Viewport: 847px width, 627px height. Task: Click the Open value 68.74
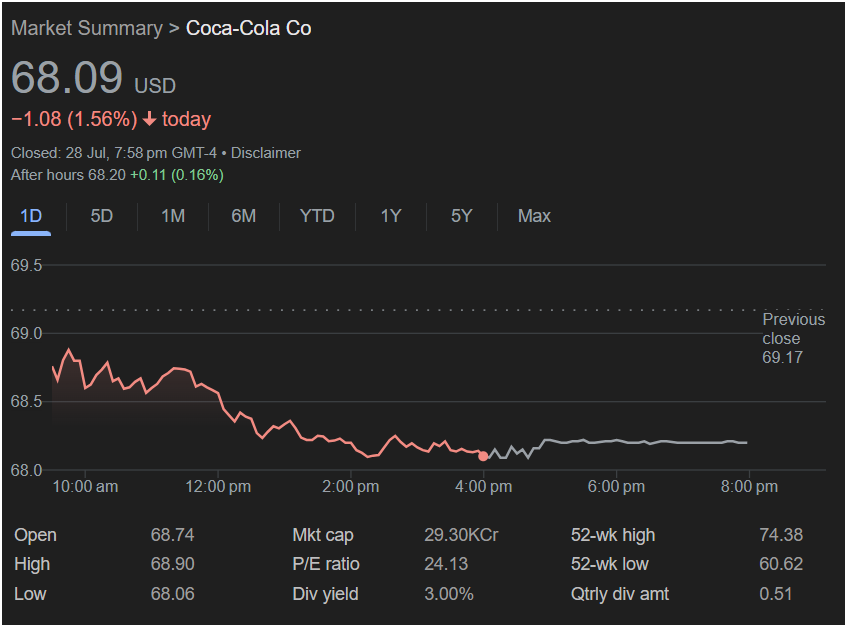pos(172,535)
